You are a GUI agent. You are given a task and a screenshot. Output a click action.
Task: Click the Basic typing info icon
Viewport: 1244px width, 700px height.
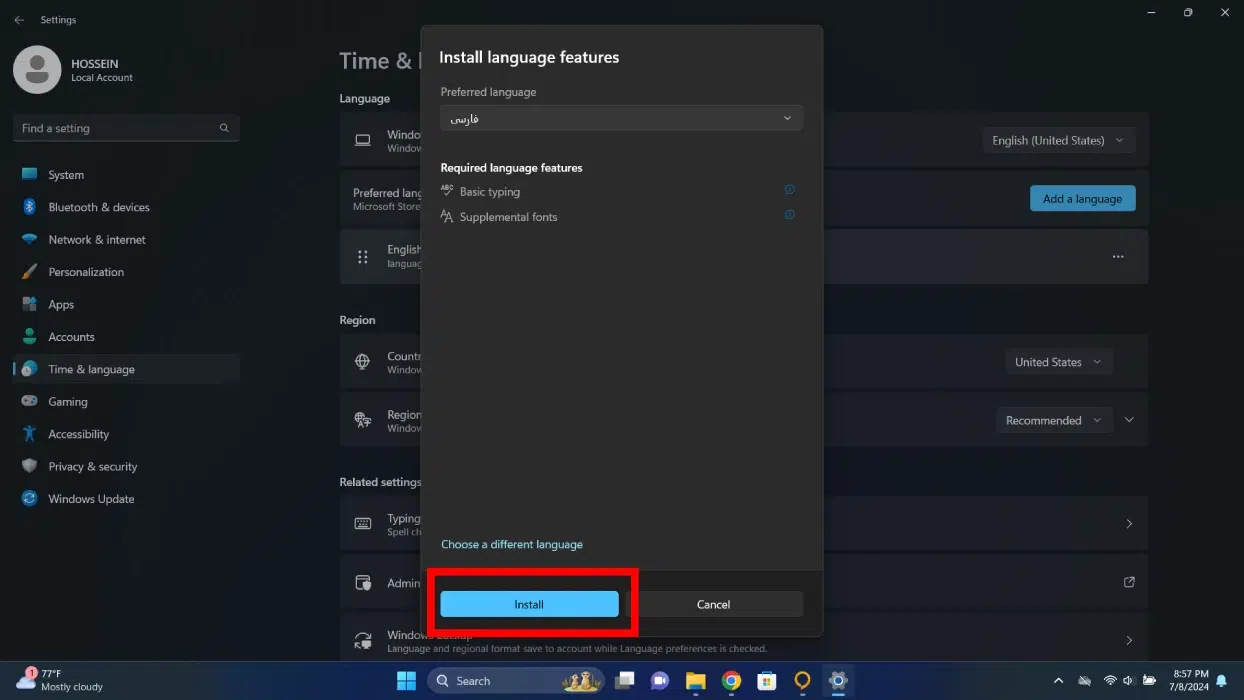pyautogui.click(x=789, y=190)
